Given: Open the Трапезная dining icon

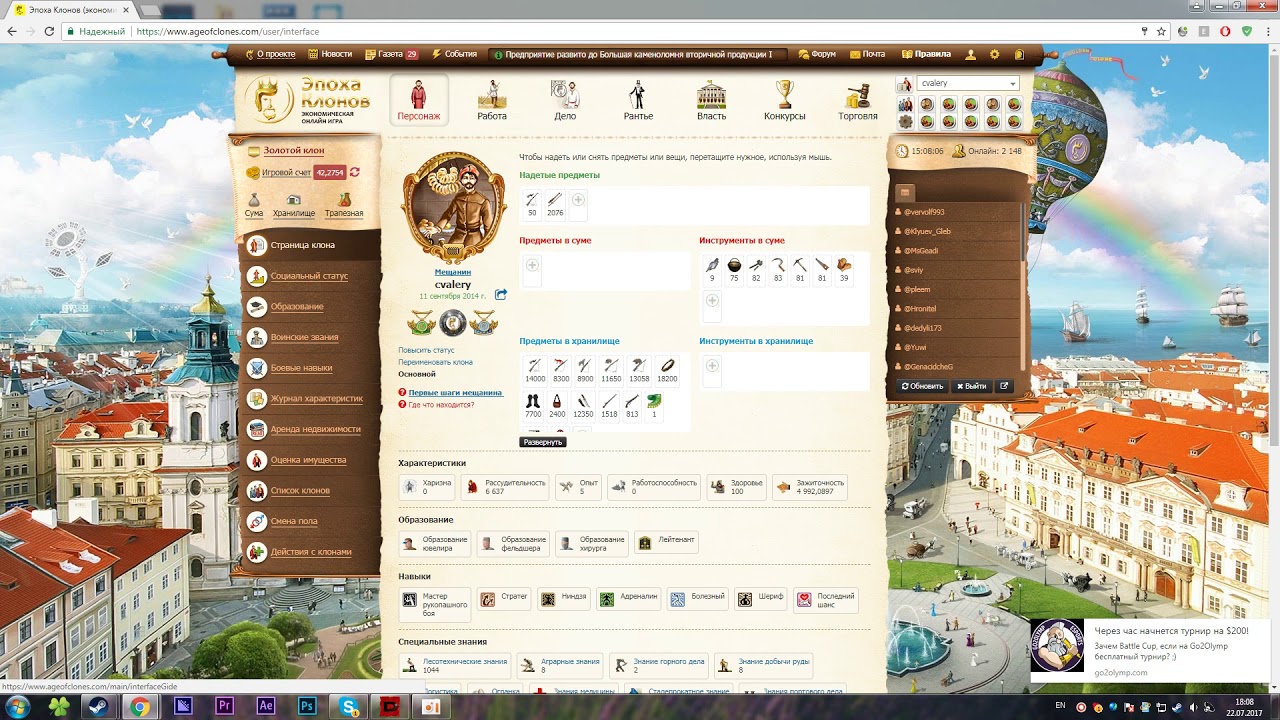Looking at the screenshot, I should [x=344, y=206].
